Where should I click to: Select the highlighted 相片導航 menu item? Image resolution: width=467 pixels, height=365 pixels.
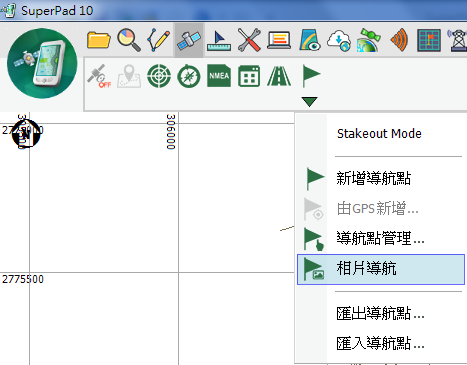pyautogui.click(x=381, y=269)
